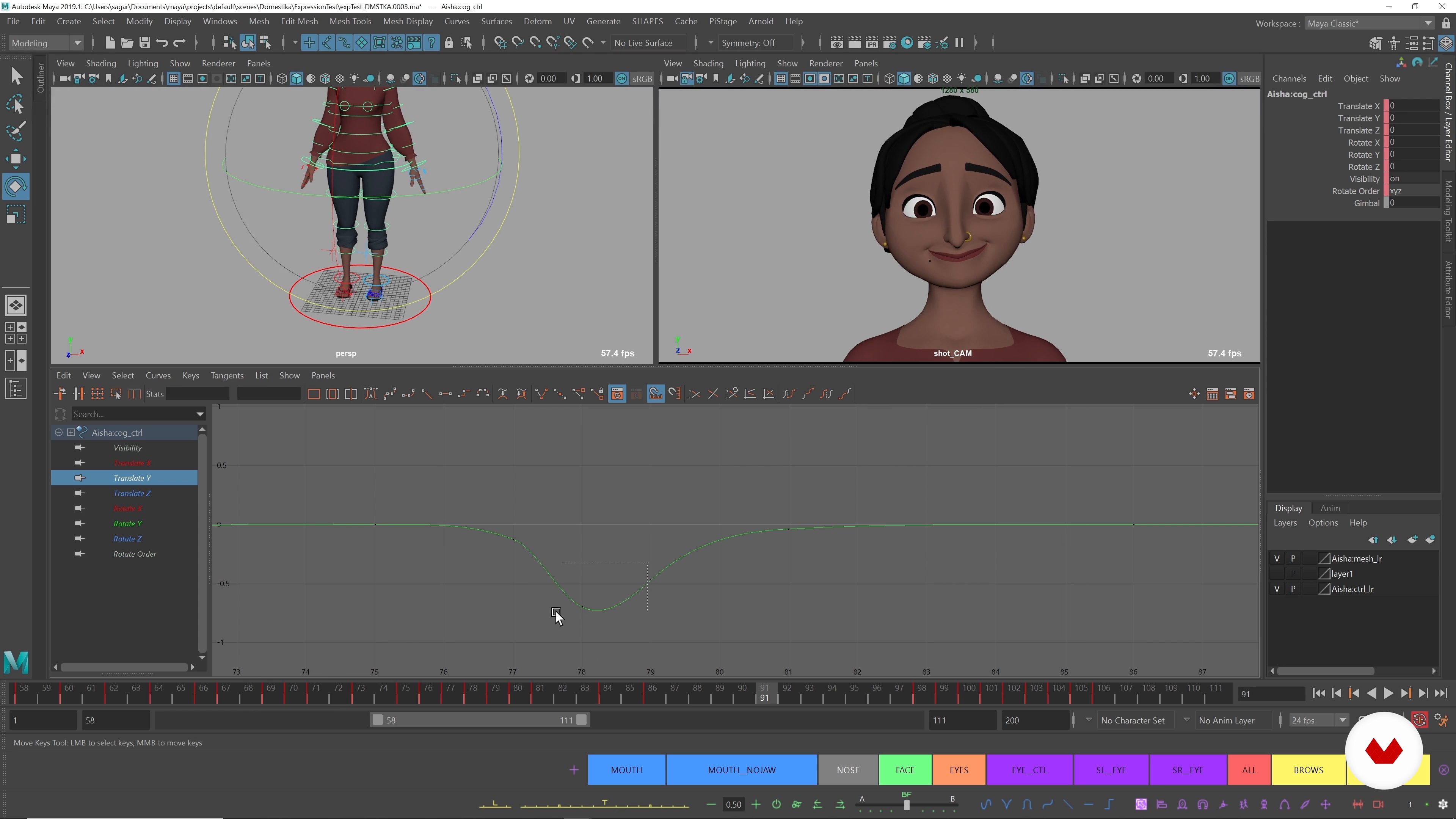Screen dimensions: 1456x819
Task: Click the MOUTH_NOJAW shelf button
Action: 742,770
